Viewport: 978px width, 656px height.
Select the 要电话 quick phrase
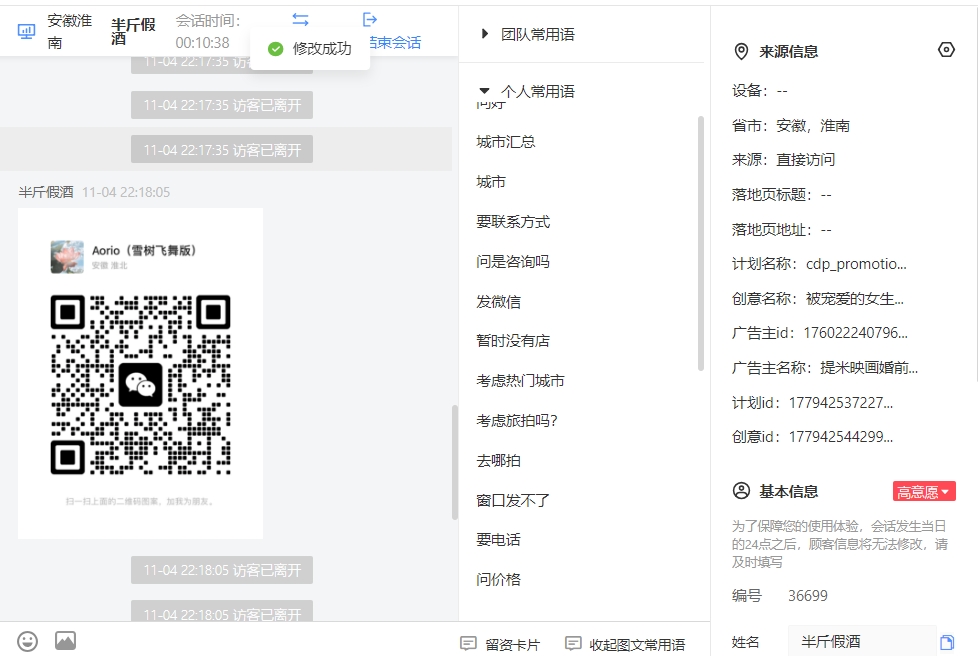pos(498,540)
